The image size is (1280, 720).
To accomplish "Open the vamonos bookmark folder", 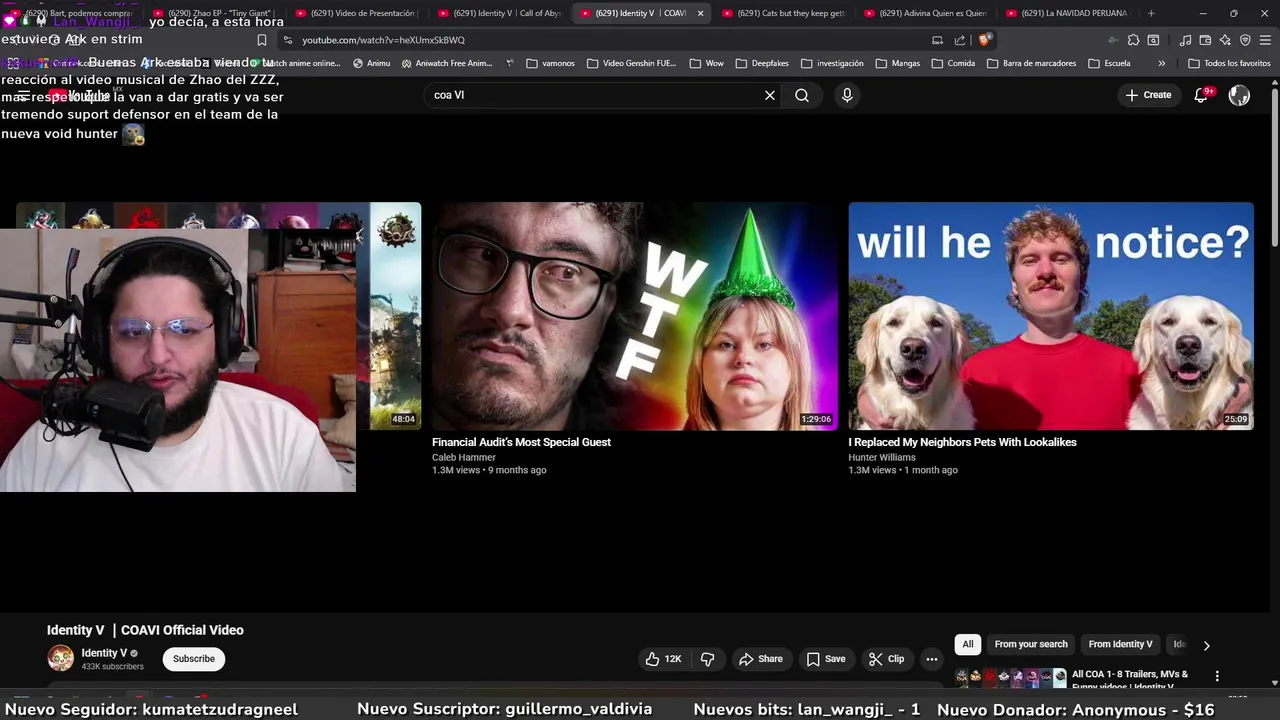I will tap(550, 63).
